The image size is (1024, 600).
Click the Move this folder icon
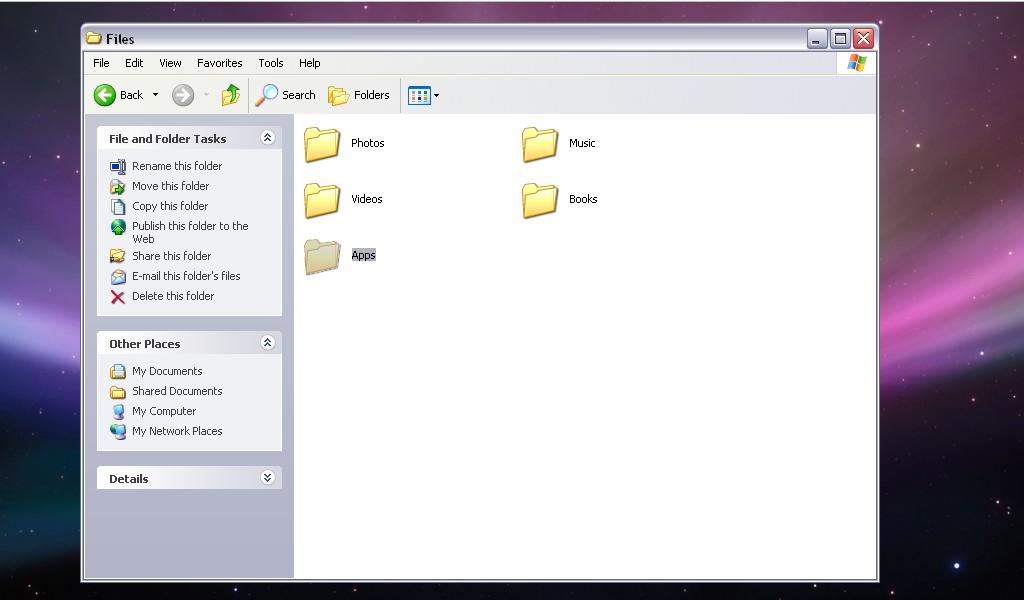coord(118,187)
